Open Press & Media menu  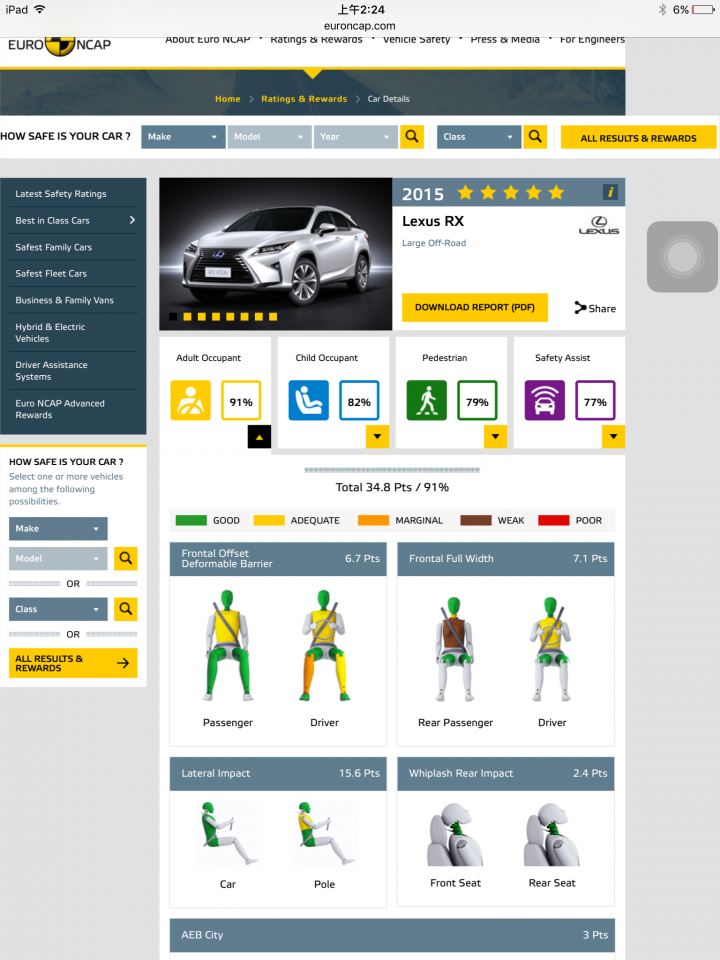pos(505,39)
